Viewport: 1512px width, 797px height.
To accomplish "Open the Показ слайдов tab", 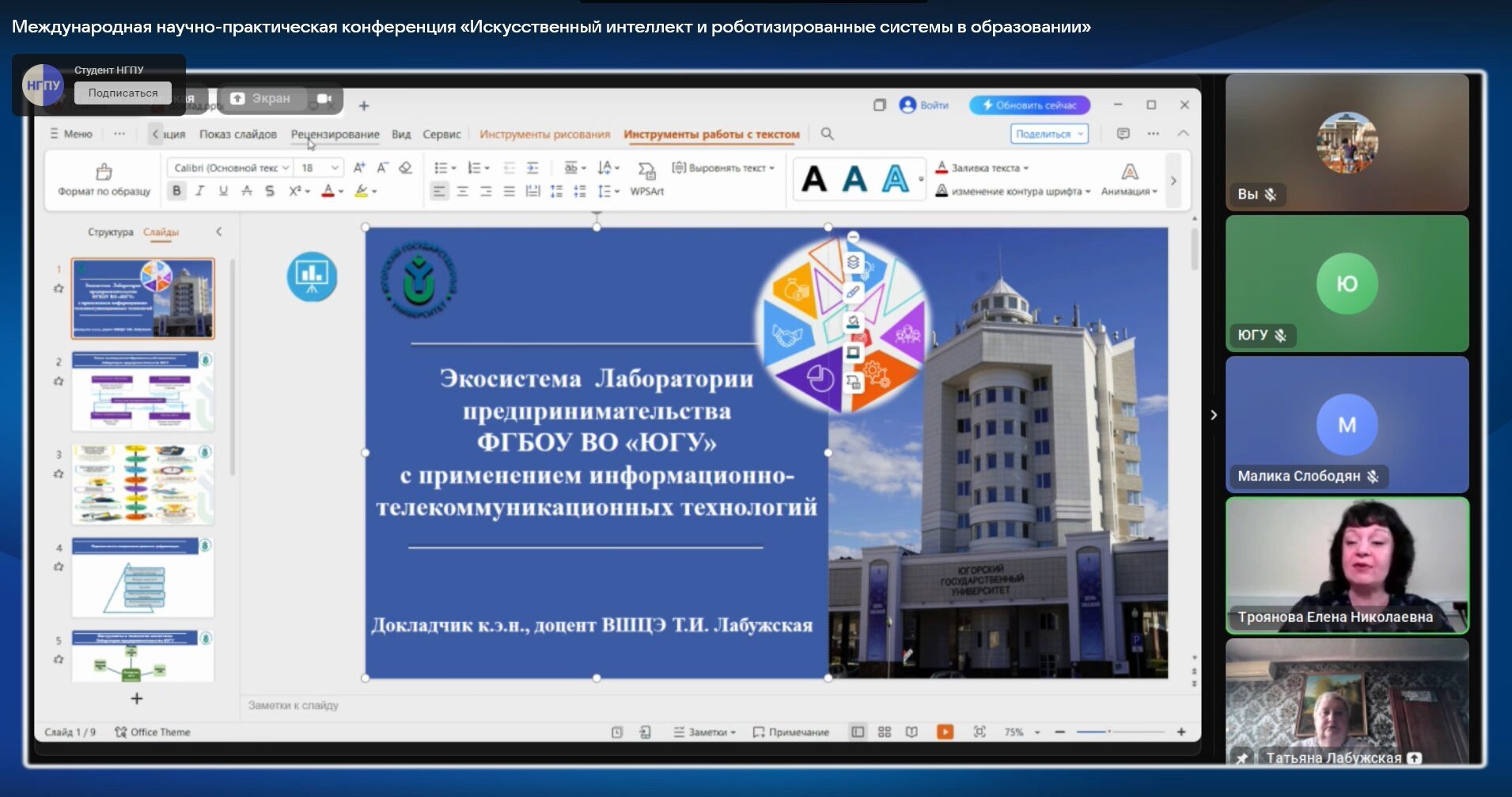I will [237, 135].
